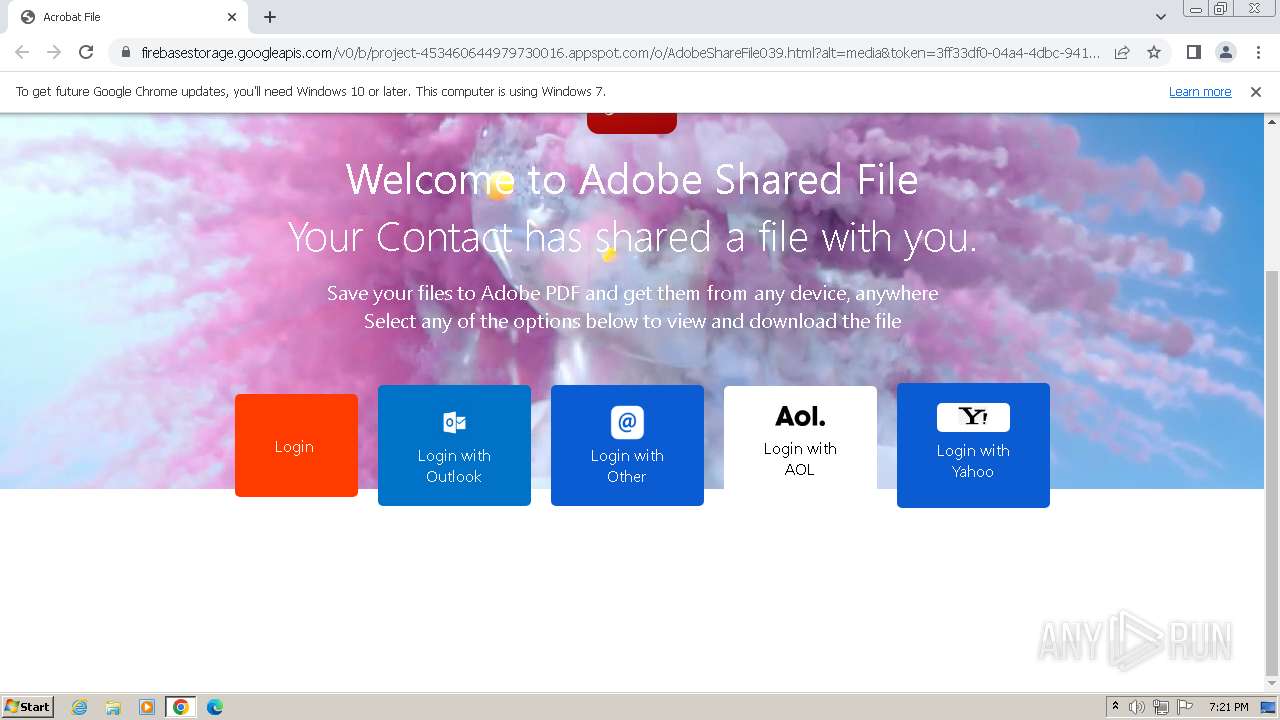This screenshot has height=720, width=1280.
Task: Click the Outlook envelope icon
Action: point(454,422)
